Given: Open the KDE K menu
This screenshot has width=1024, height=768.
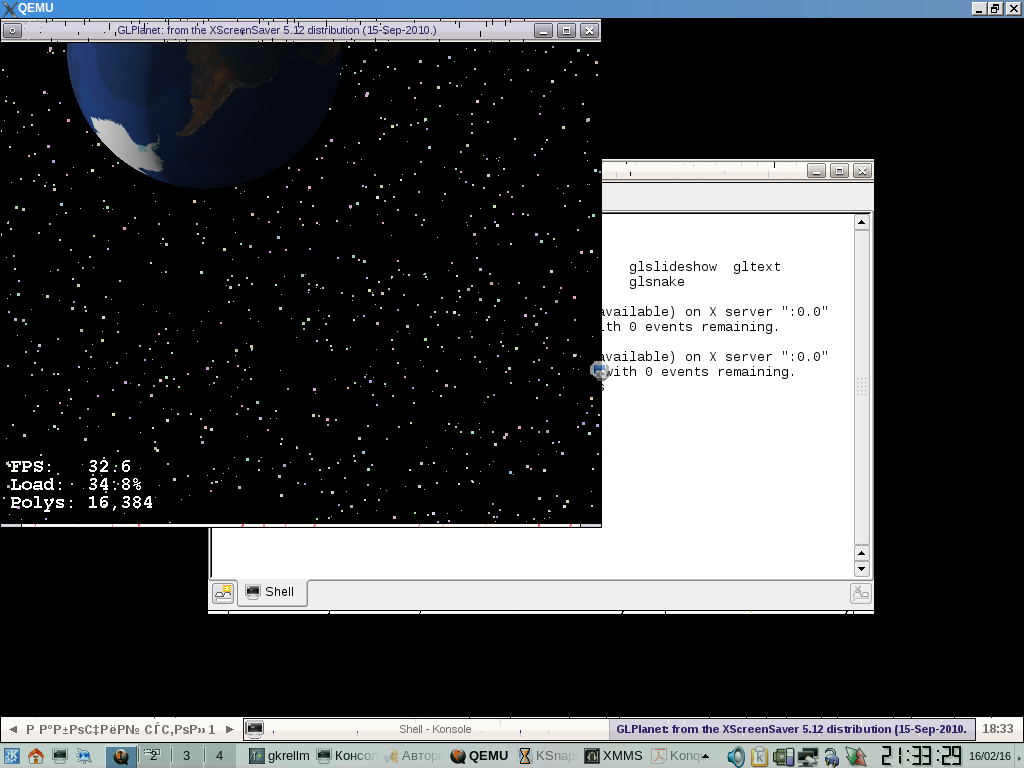Looking at the screenshot, I should 12,756.
